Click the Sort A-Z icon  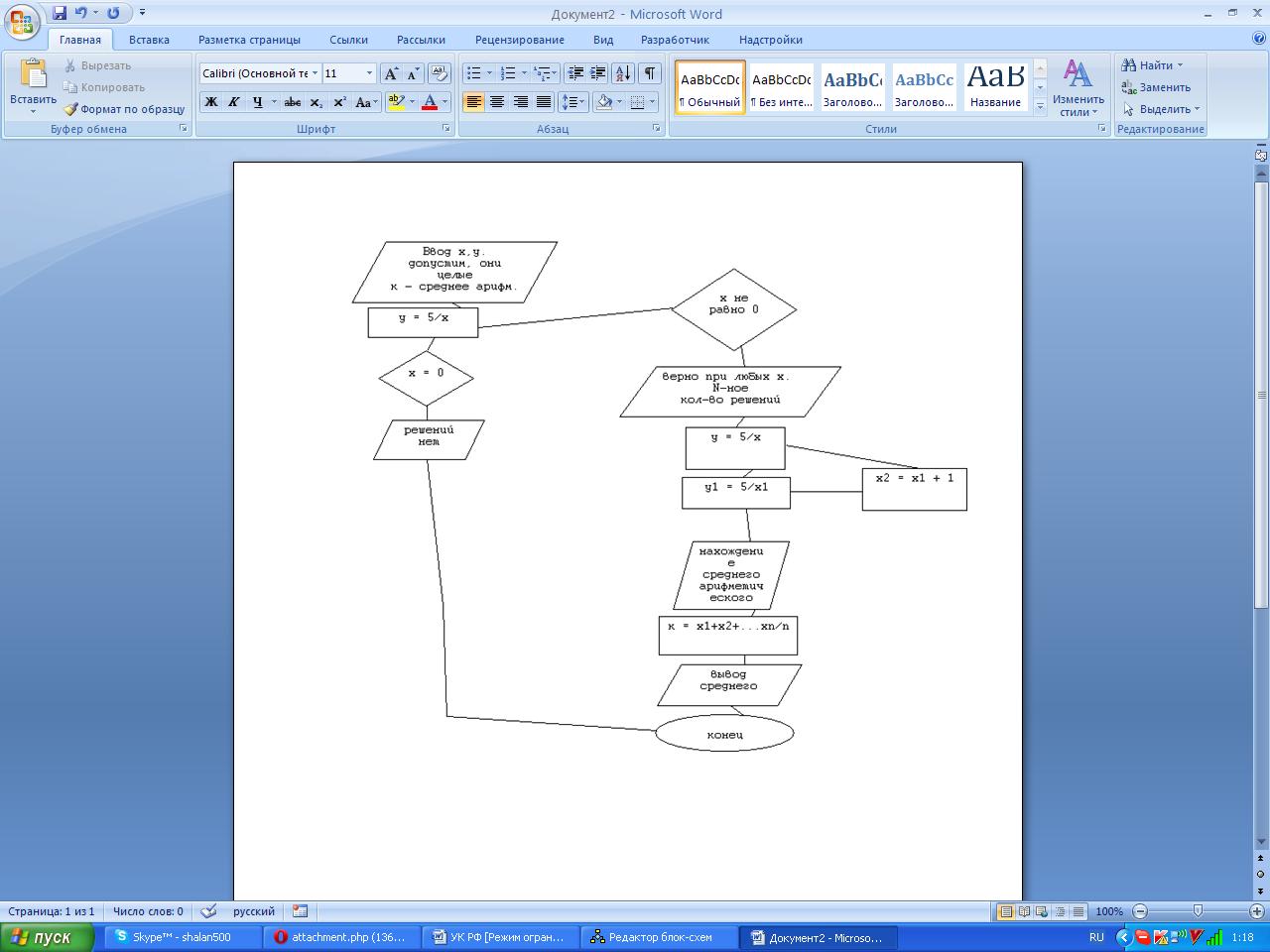(x=623, y=73)
